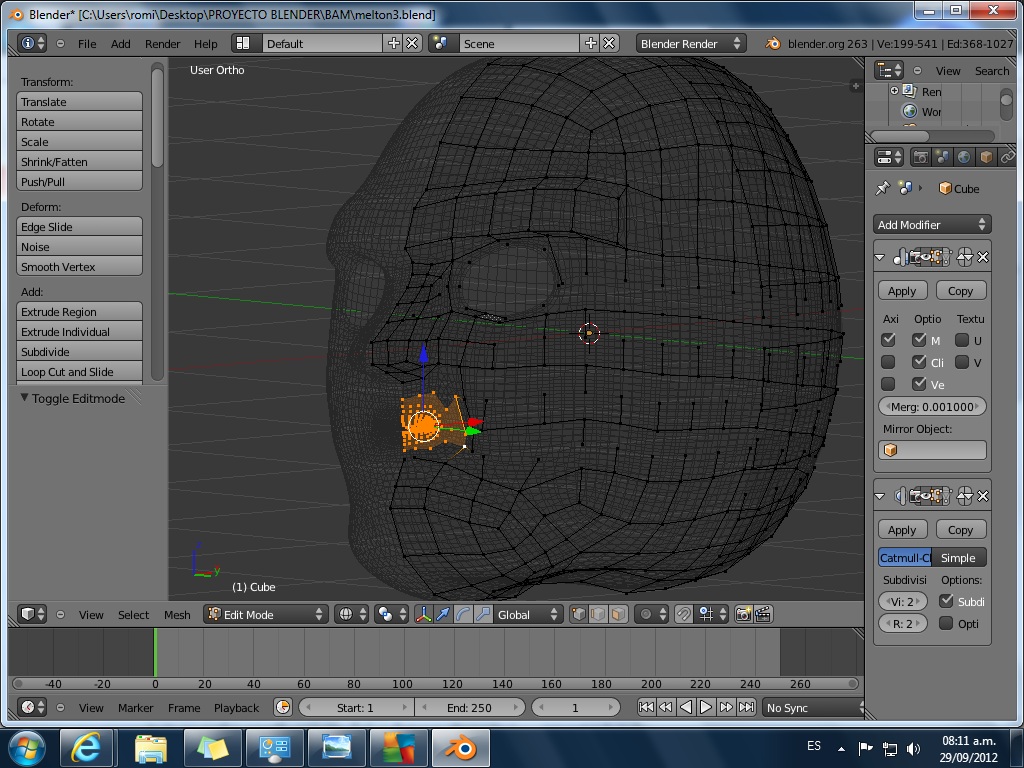Click the World properties globe icon
The width and height of the screenshot is (1024, 768).
(964, 157)
